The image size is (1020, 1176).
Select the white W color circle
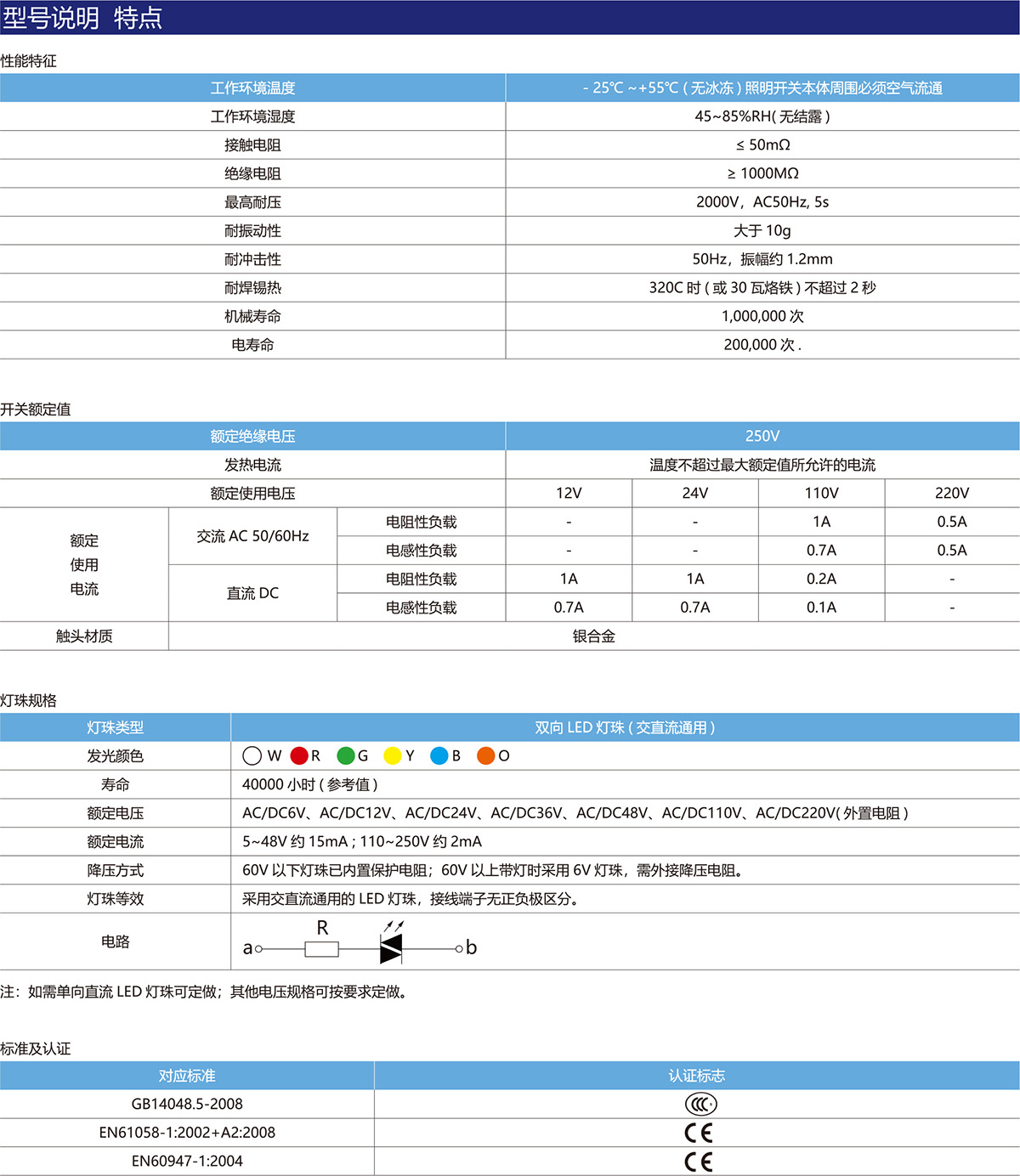tap(252, 756)
